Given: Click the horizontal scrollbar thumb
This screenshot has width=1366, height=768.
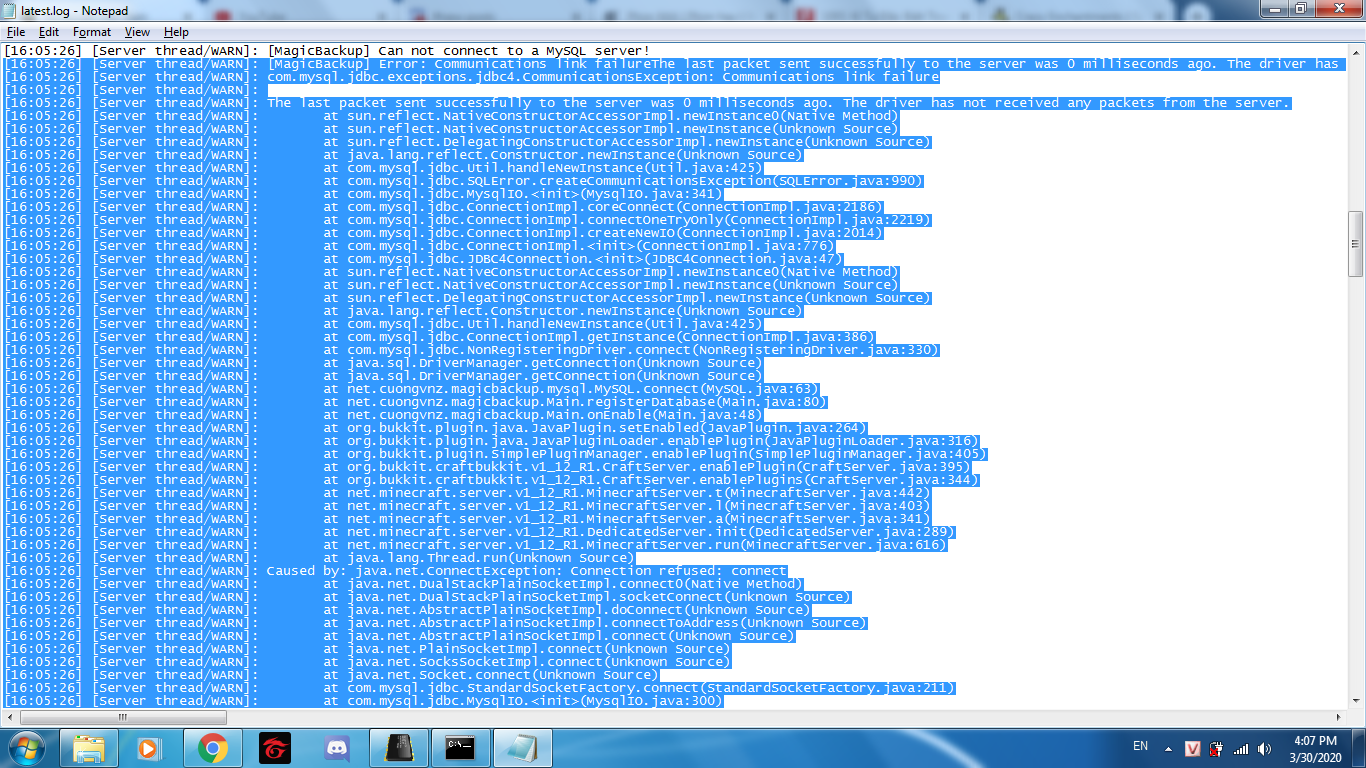Looking at the screenshot, I should click(x=123, y=717).
